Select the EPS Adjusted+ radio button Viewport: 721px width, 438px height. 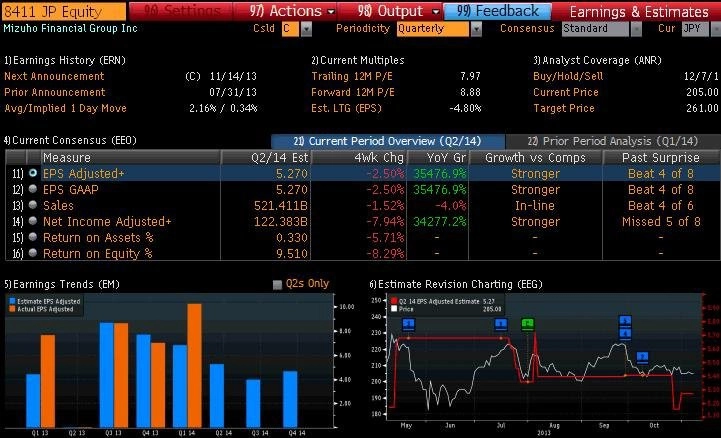(33, 173)
